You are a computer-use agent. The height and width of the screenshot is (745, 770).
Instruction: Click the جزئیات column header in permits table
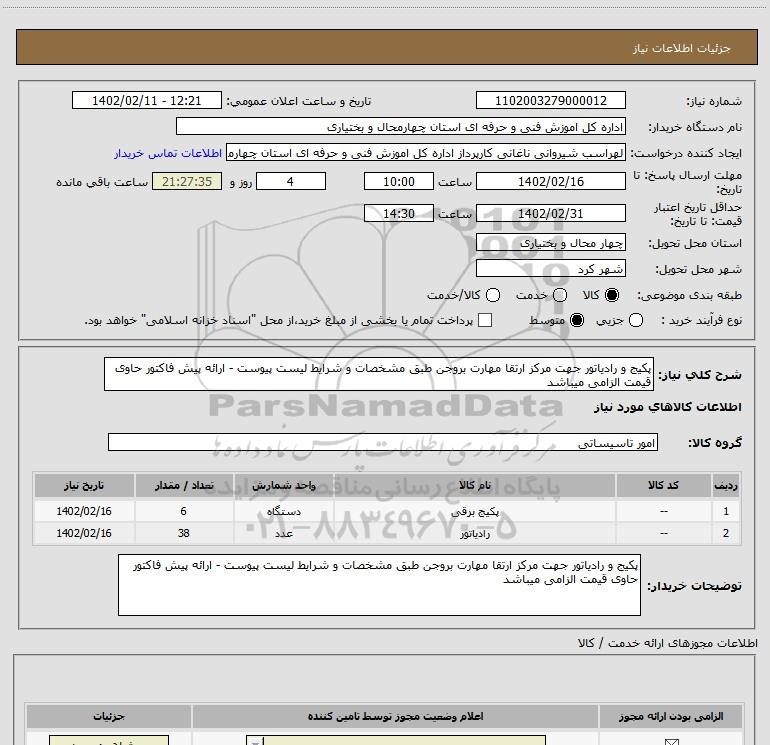109,717
